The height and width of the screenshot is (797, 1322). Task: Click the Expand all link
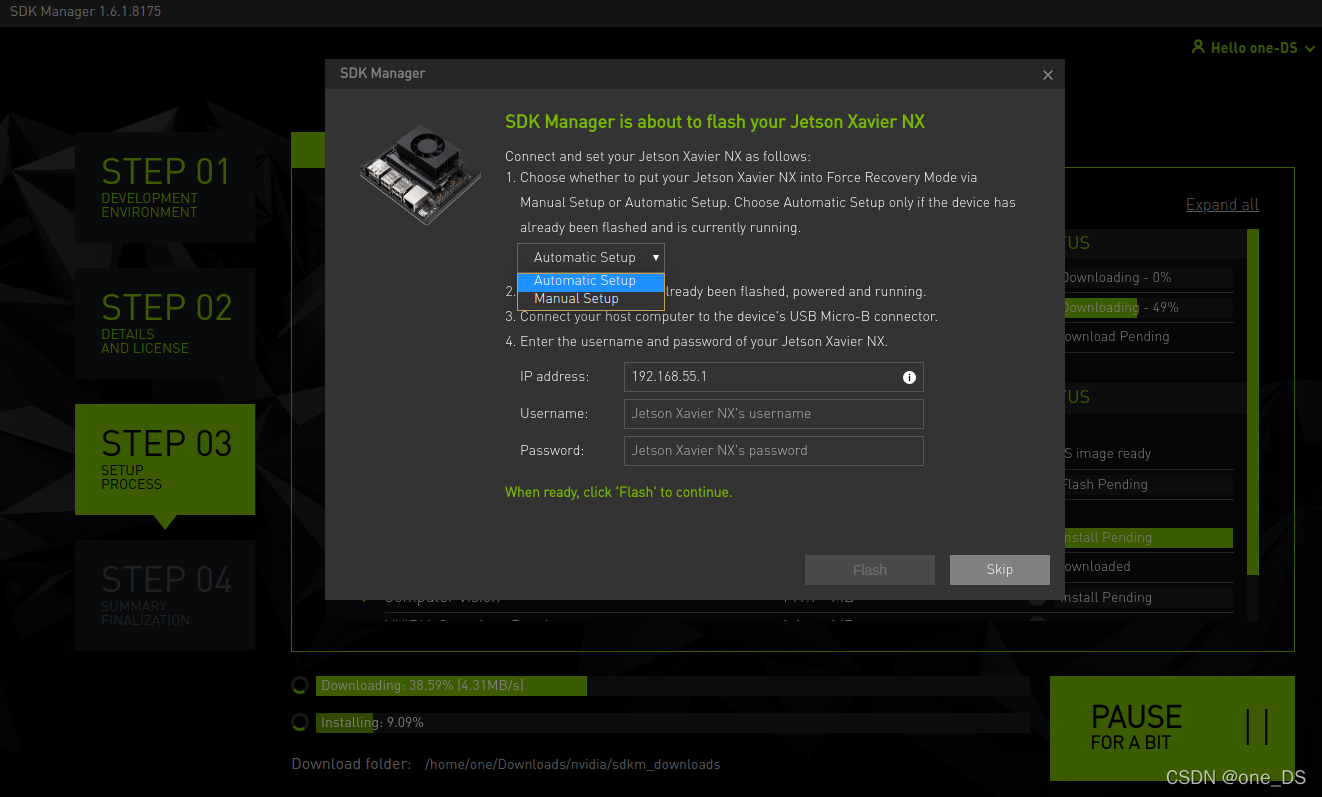1222,205
